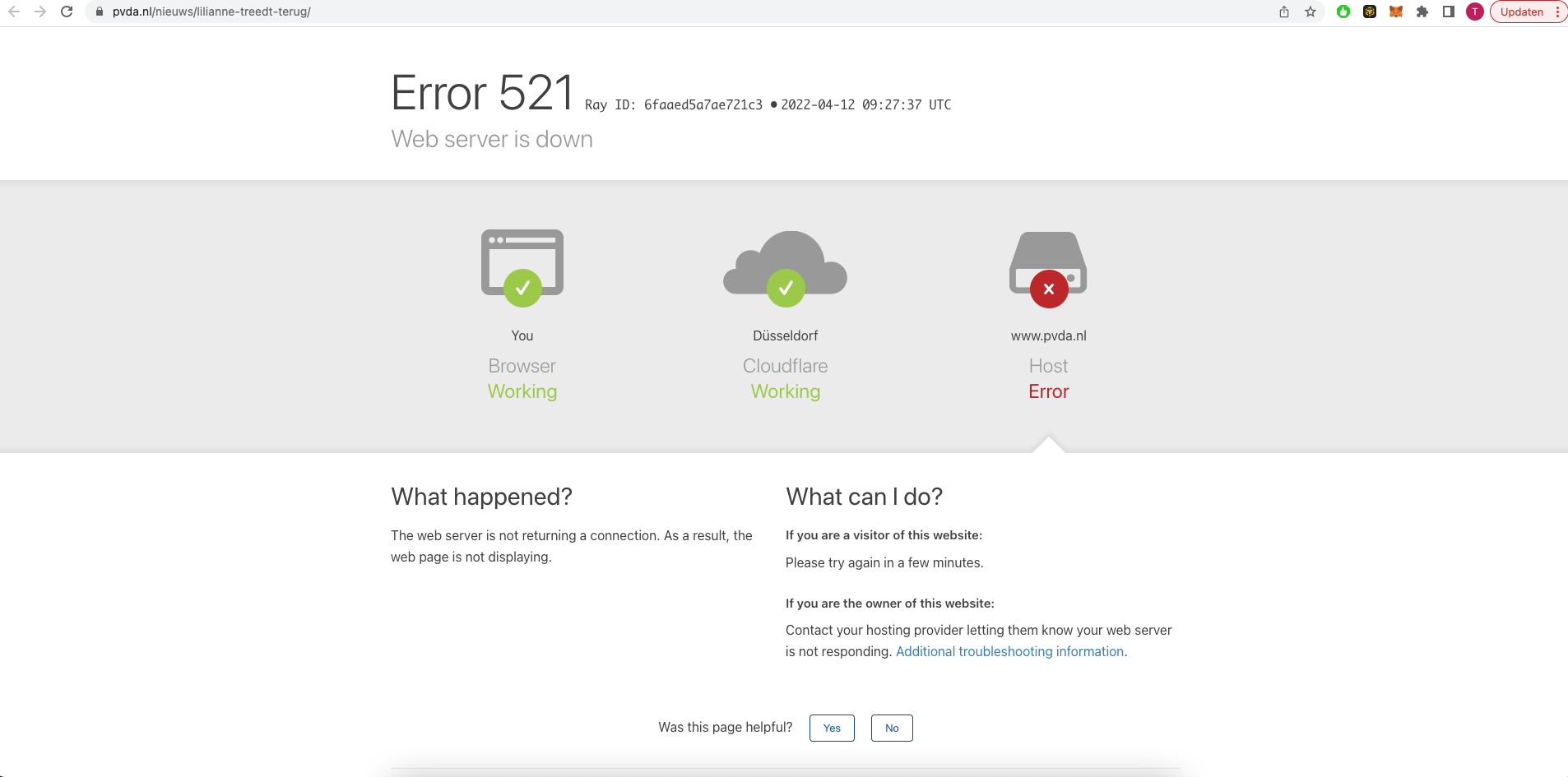Click the host server error icon

coord(1048,270)
